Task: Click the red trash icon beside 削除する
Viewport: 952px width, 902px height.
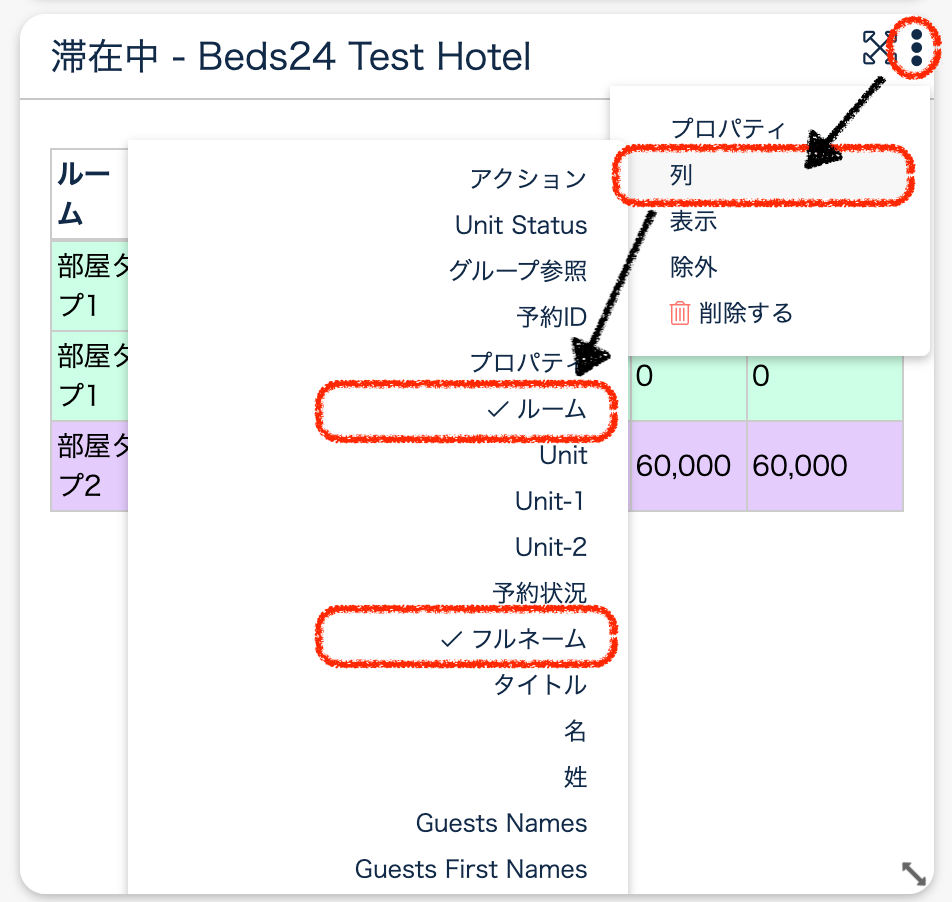Action: [x=680, y=314]
